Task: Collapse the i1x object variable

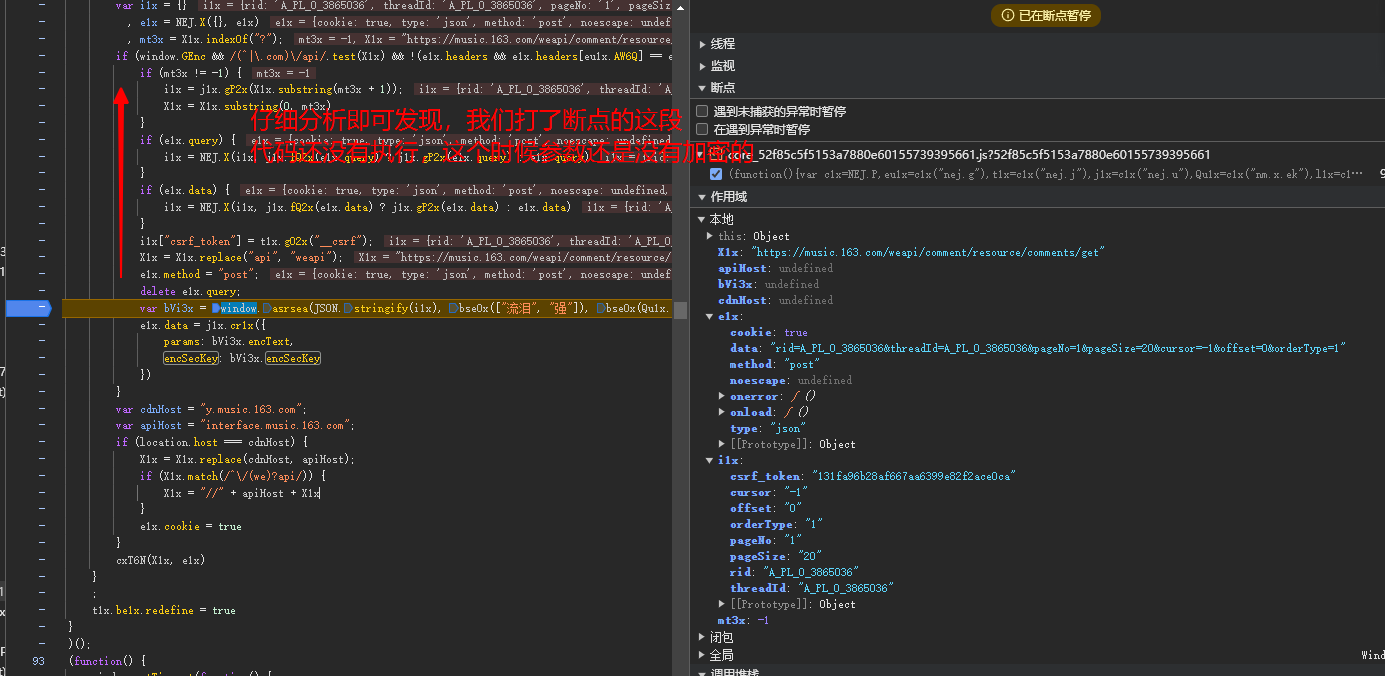Action: 710,460
